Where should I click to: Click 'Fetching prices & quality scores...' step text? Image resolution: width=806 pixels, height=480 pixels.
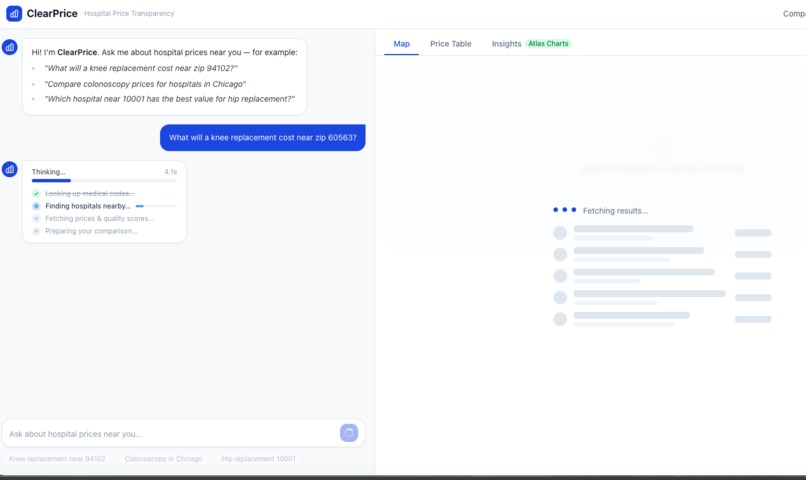tap(99, 218)
